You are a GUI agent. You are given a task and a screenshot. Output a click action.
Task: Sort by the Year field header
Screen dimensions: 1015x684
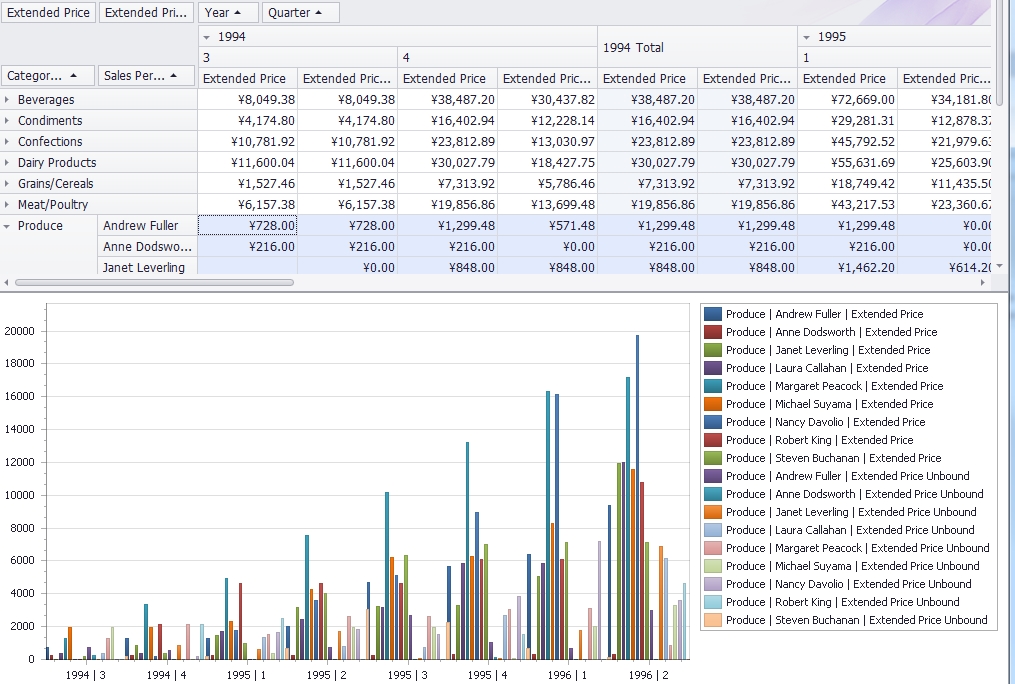pos(228,12)
